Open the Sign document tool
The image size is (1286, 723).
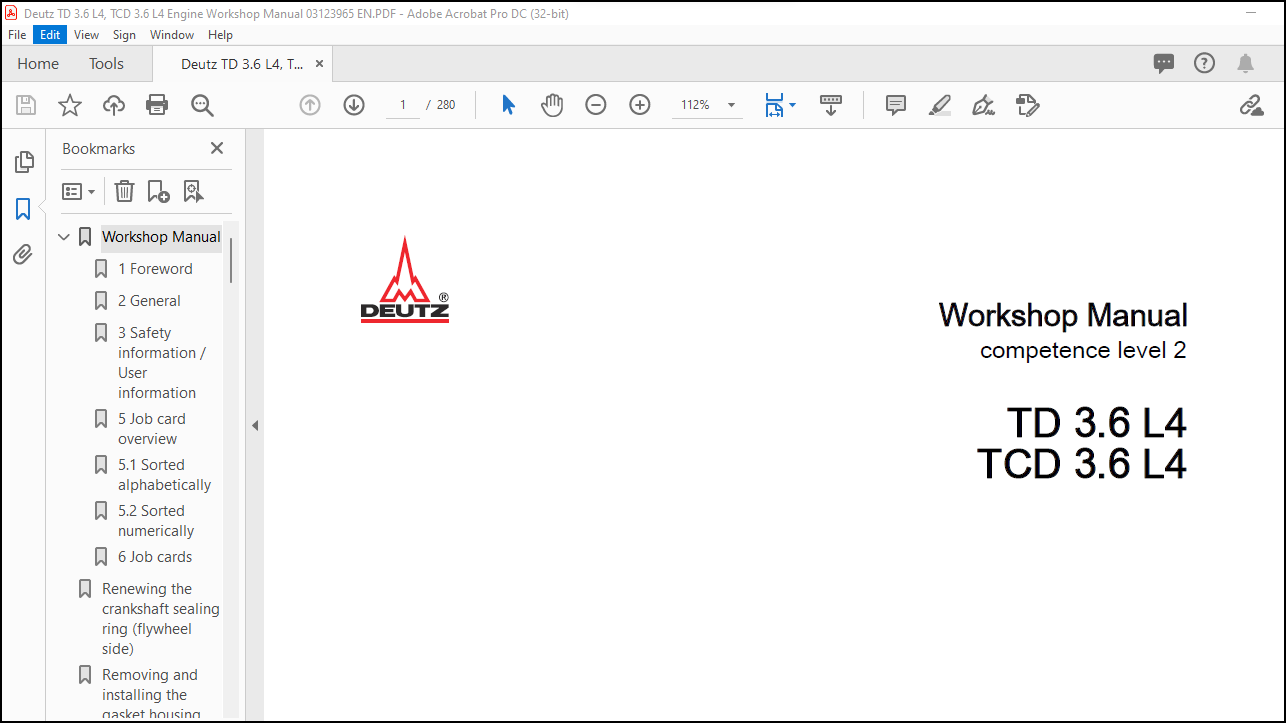pyautogui.click(x=983, y=105)
